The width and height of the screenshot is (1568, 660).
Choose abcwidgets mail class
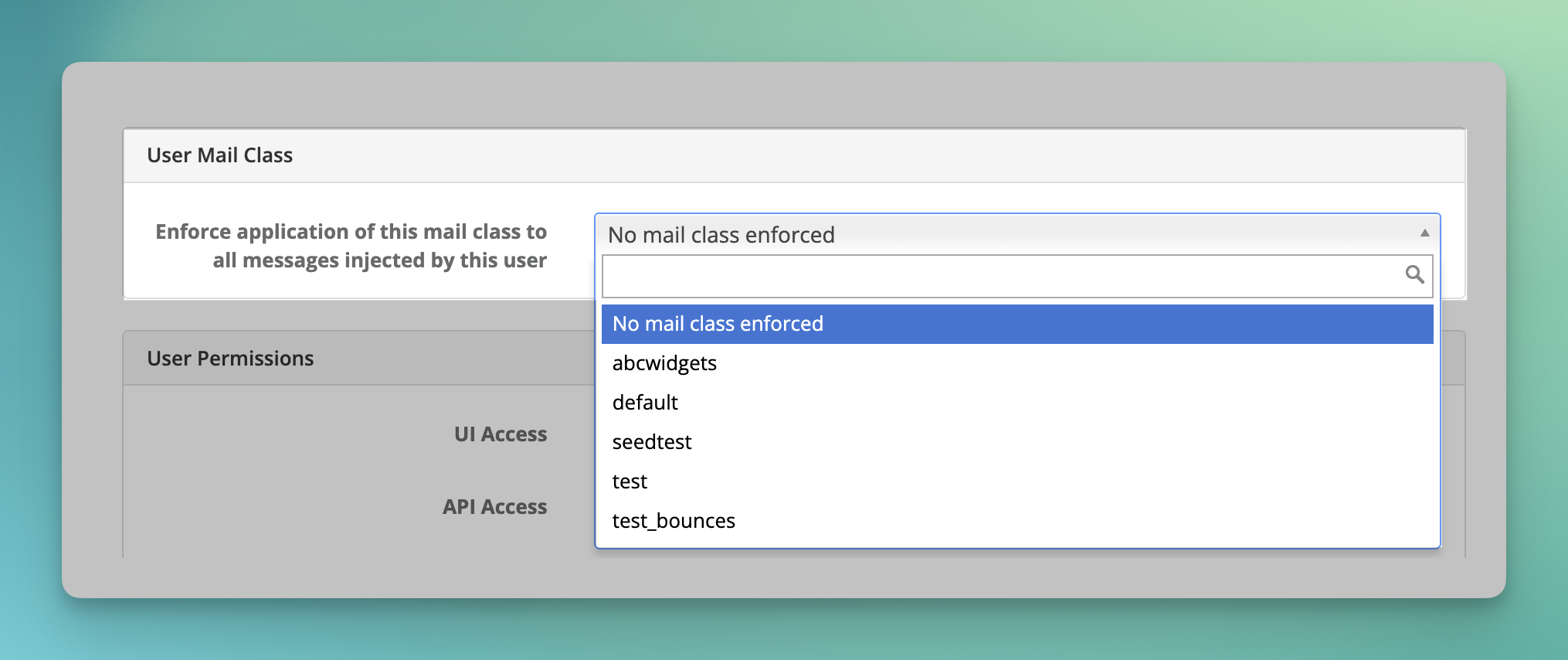[664, 363]
